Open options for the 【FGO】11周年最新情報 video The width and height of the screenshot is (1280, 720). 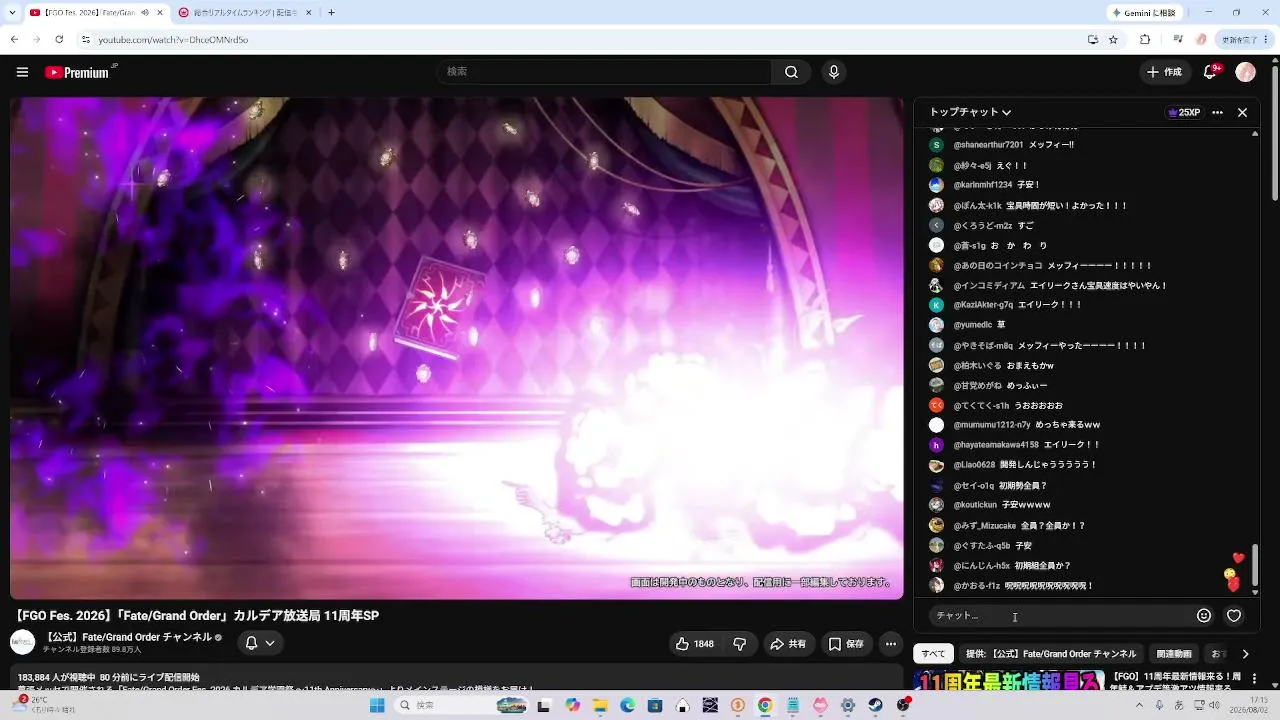[x=1254, y=681]
